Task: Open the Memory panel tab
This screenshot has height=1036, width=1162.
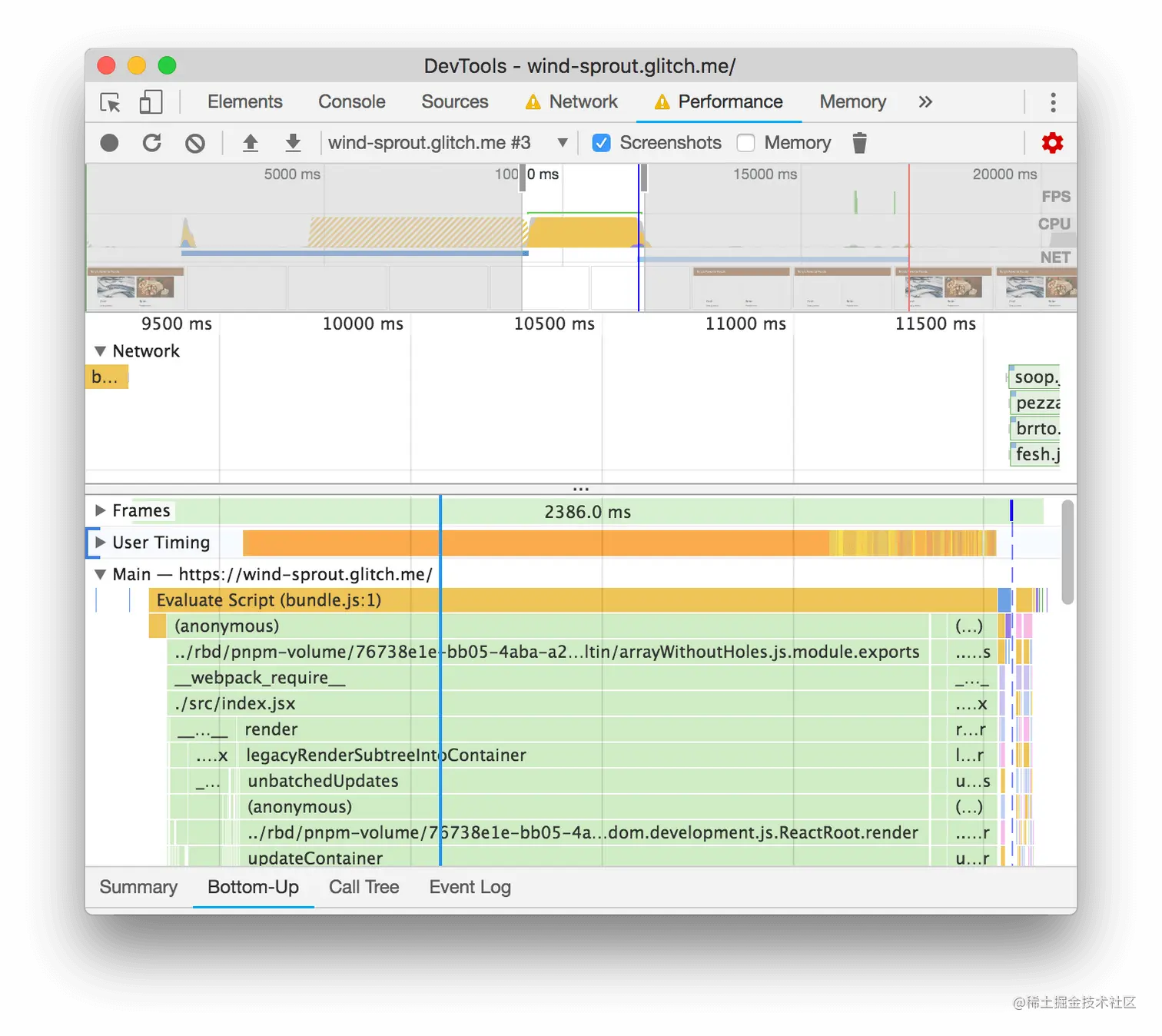Action: point(853,102)
